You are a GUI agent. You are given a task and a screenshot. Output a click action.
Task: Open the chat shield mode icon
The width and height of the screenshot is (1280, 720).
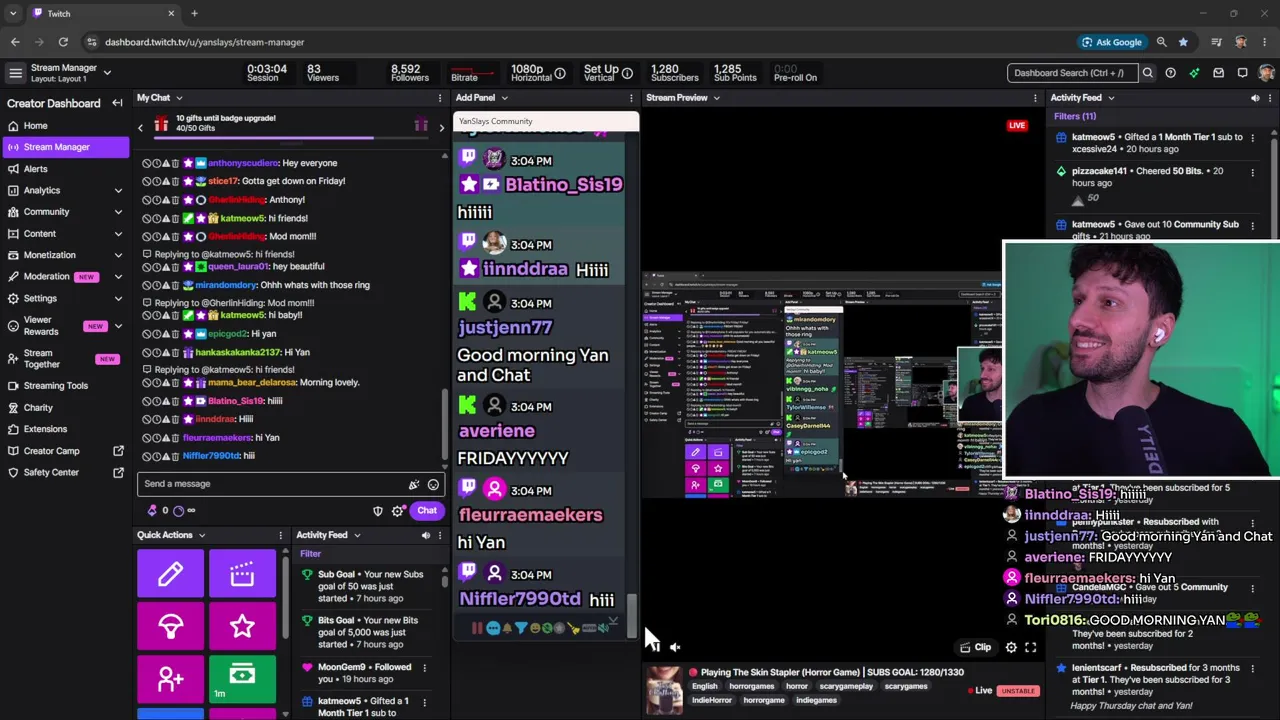pos(378,511)
